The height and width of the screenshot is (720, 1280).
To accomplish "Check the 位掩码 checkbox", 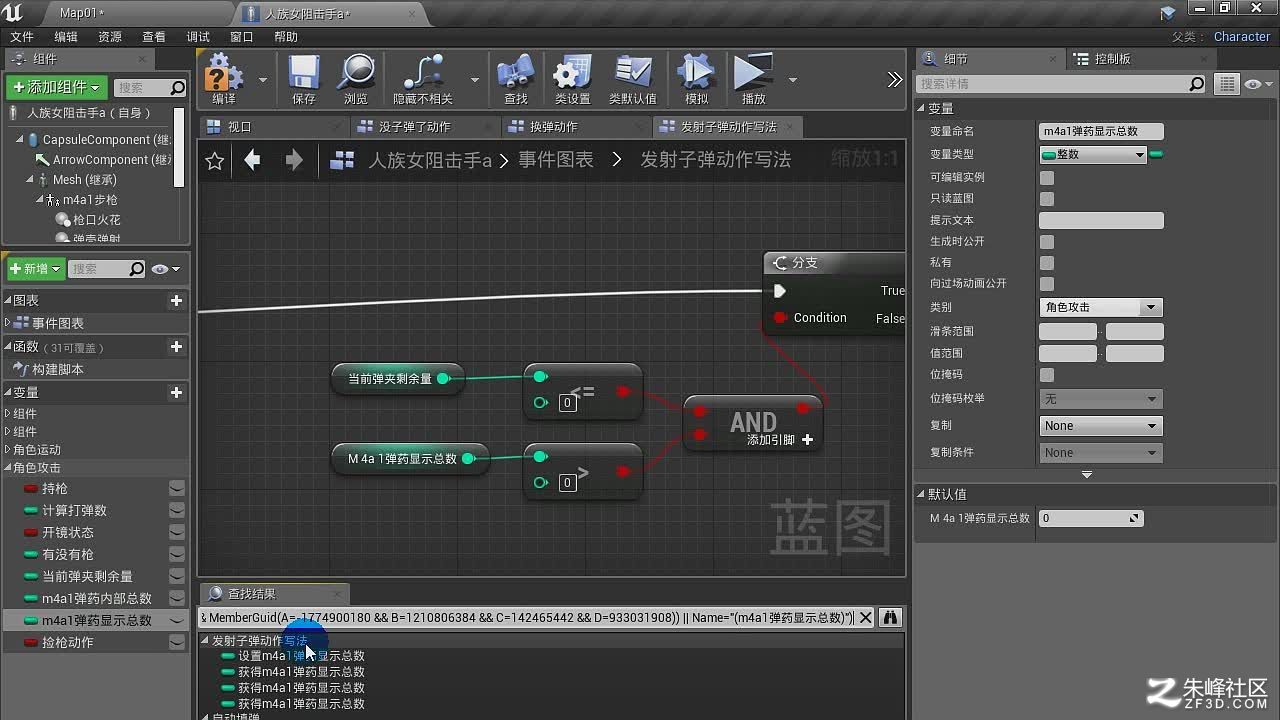I will 1047,374.
